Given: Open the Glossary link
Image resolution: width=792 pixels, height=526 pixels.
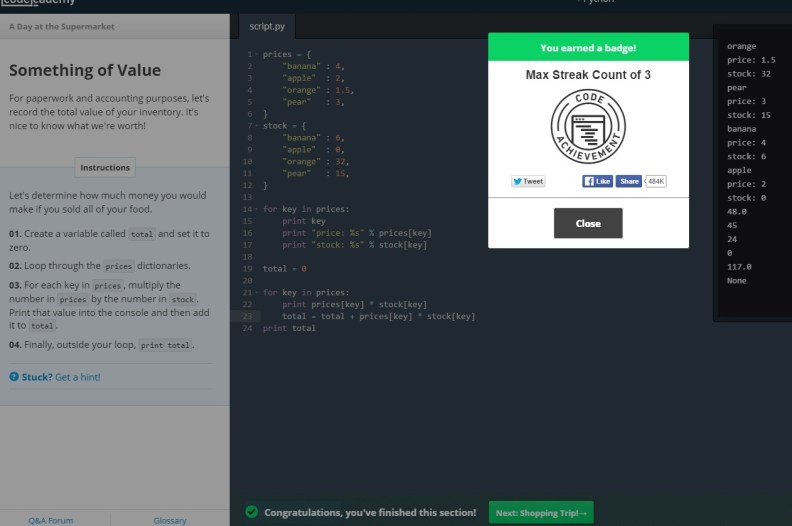Looking at the screenshot, I should [170, 520].
